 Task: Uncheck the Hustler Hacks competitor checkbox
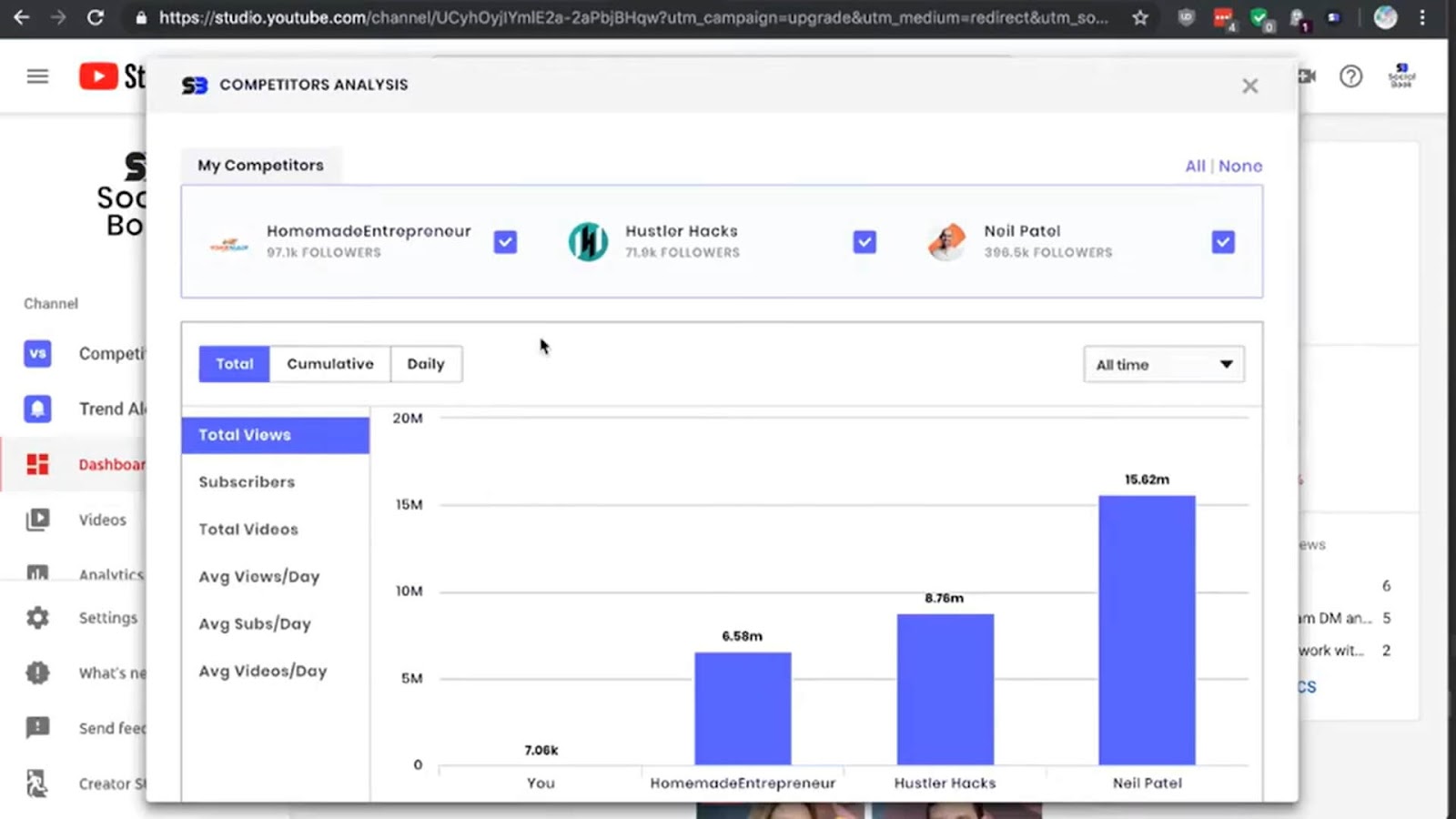coord(864,242)
